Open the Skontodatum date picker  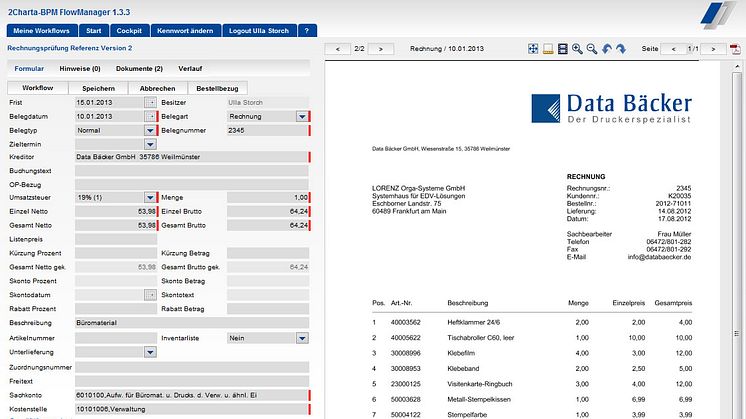(x=150, y=295)
